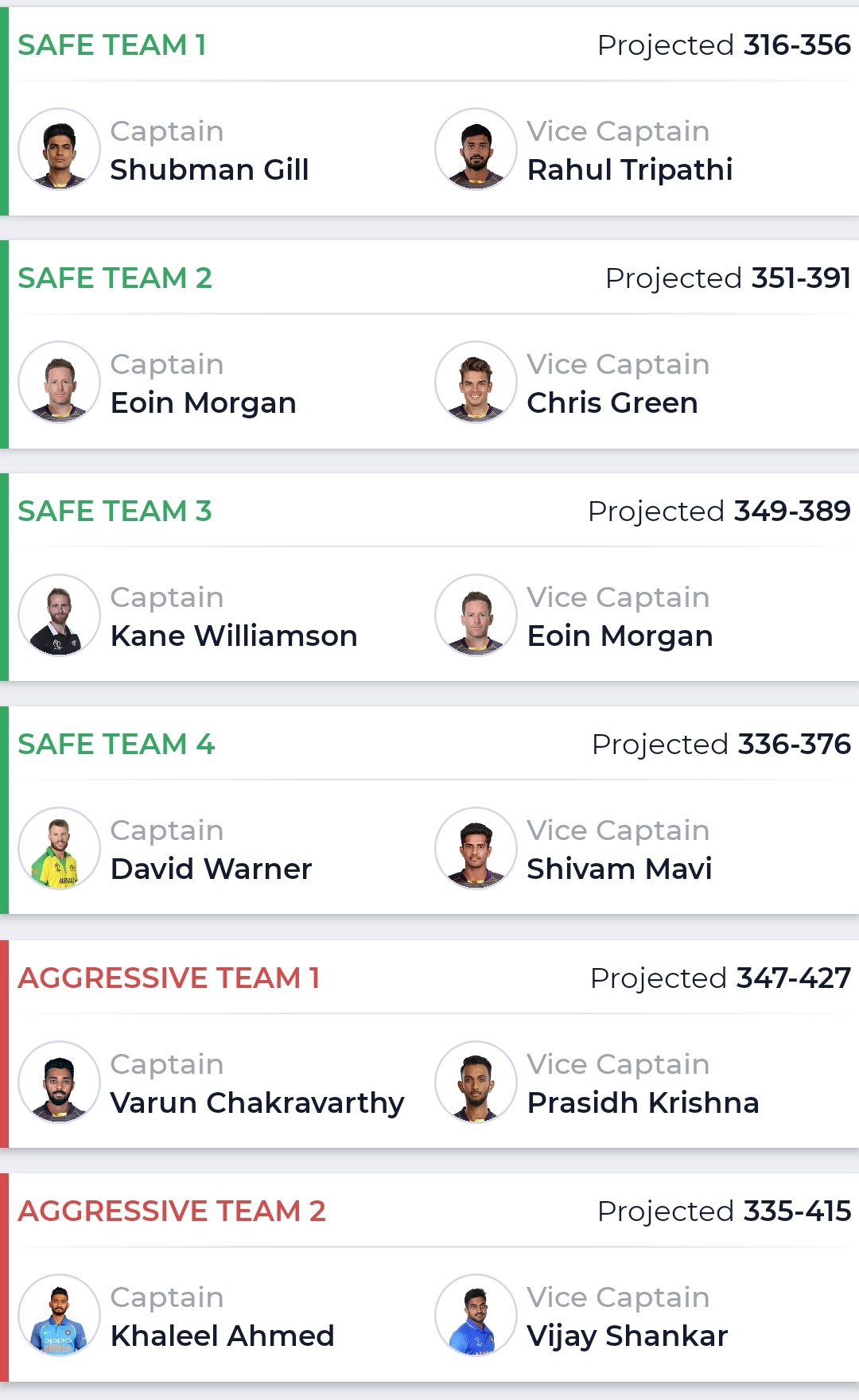The image size is (859, 1400).
Task: Tap the Projected 347-427 score range
Action: pyautogui.click(x=721, y=978)
